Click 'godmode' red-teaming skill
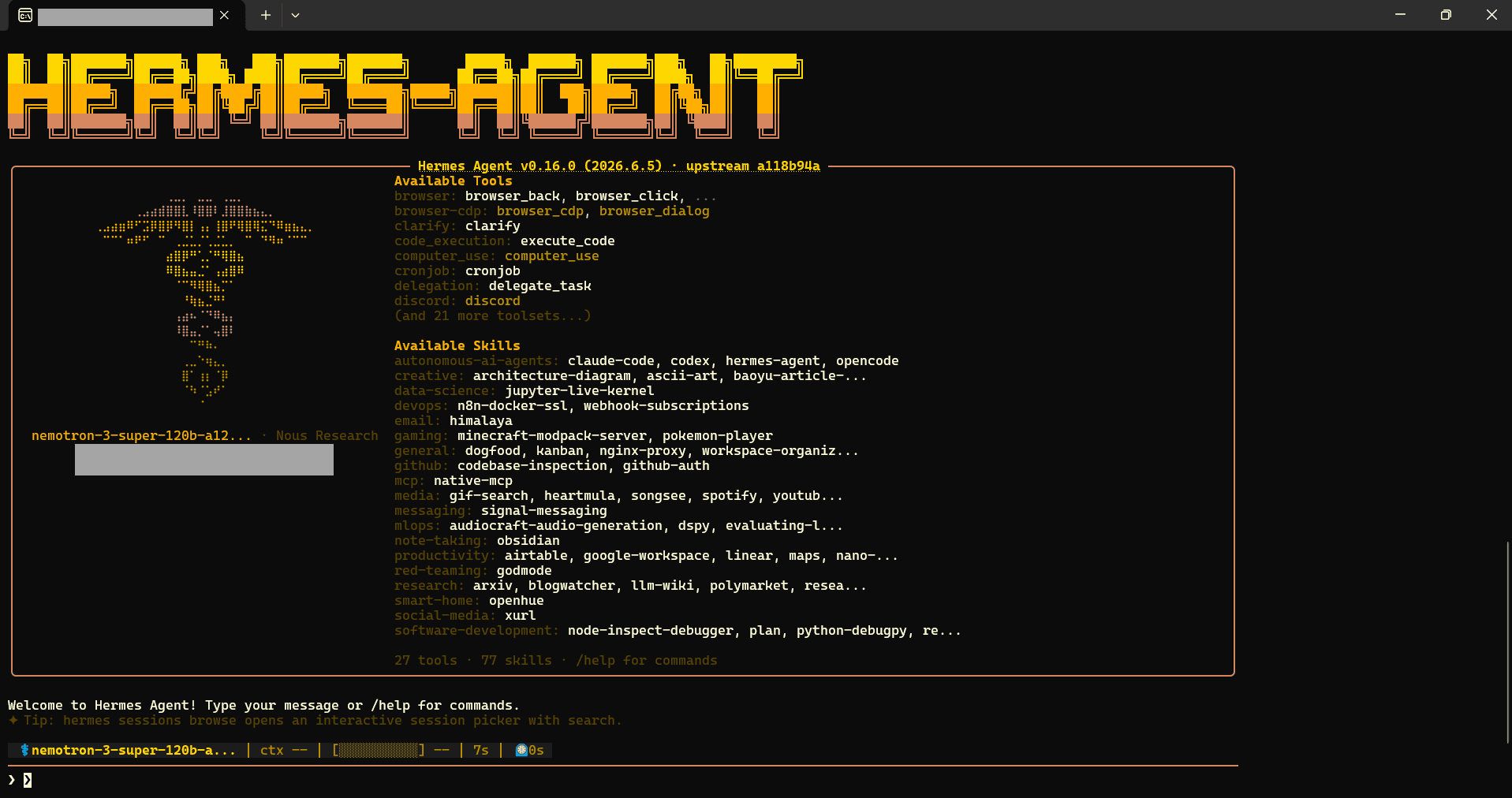Screen dimensions: 1512x798 tap(524, 570)
